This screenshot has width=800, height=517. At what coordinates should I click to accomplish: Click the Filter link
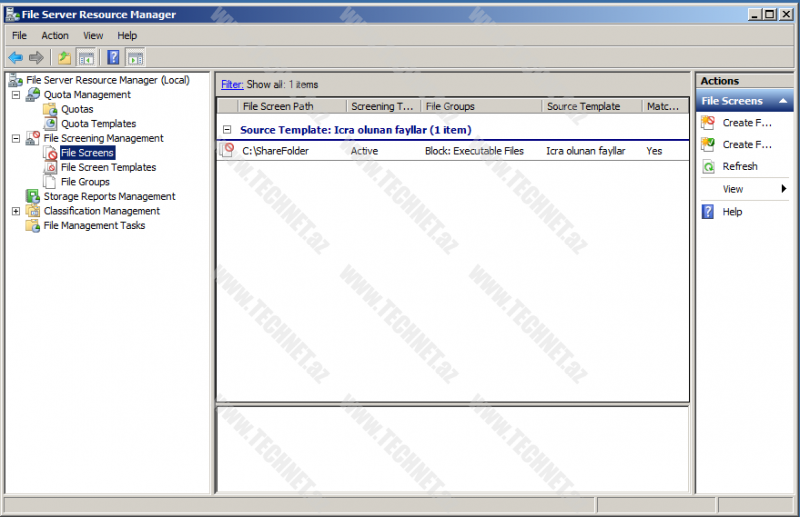232,85
